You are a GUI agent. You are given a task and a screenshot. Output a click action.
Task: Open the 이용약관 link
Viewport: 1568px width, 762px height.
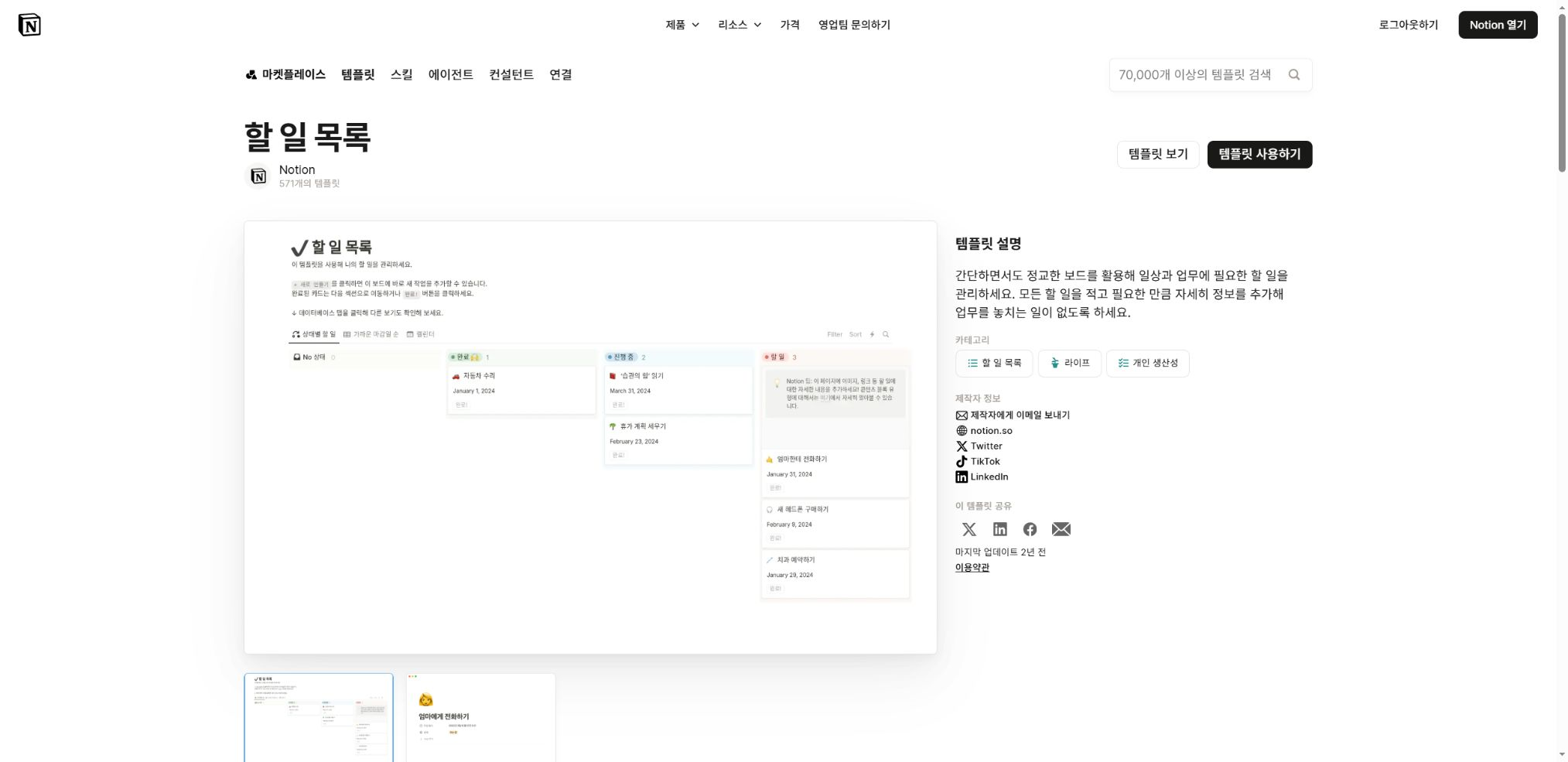[972, 568]
